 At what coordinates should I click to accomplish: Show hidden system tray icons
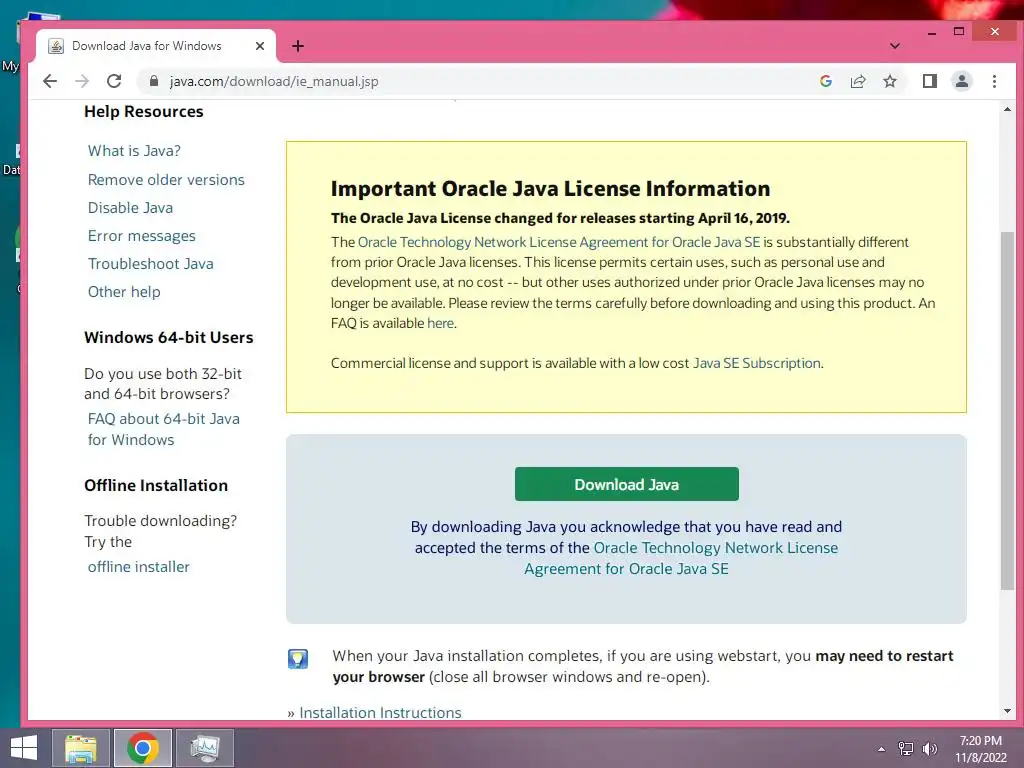click(882, 749)
